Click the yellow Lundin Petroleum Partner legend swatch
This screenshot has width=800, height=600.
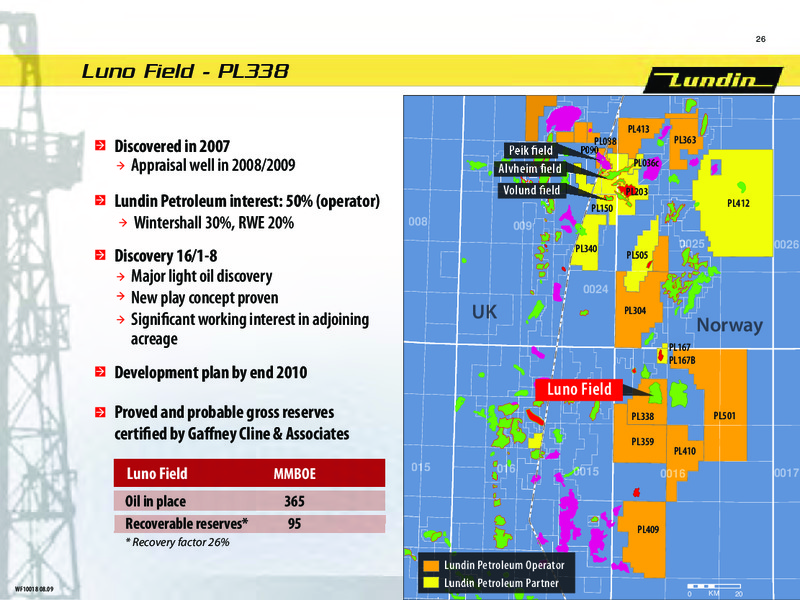click(x=432, y=583)
